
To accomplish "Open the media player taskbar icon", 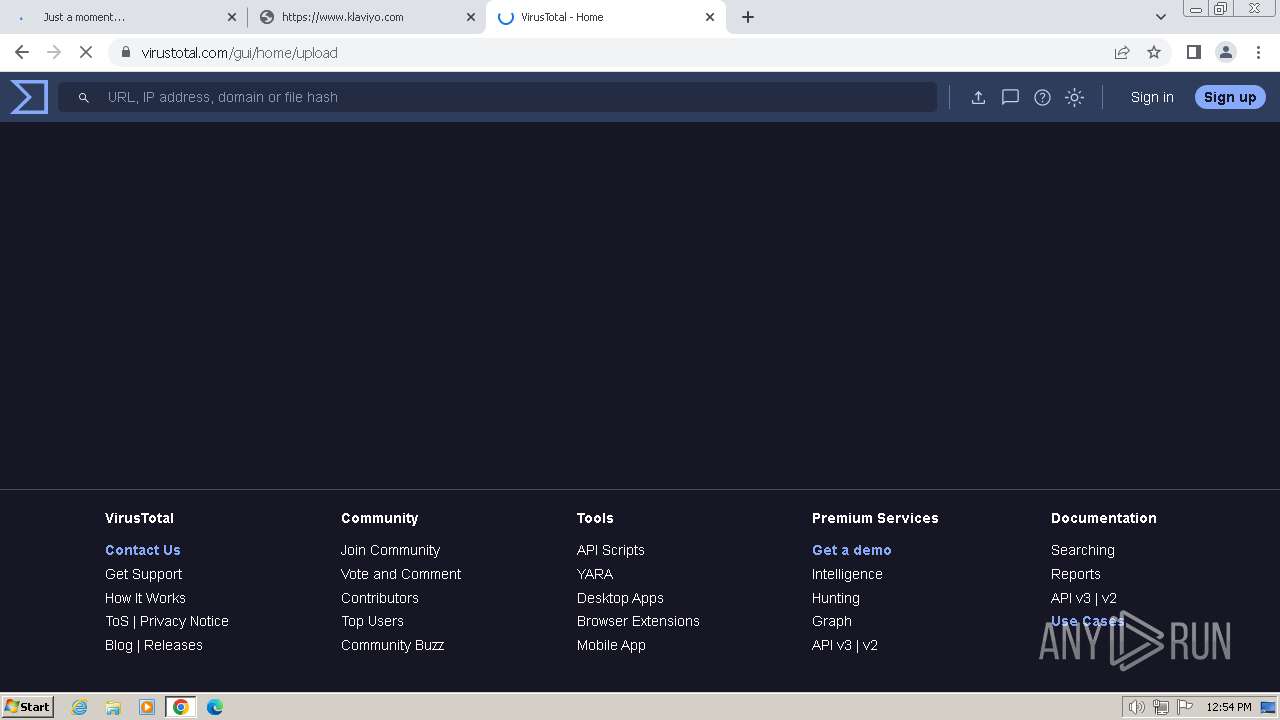I will (x=147, y=707).
